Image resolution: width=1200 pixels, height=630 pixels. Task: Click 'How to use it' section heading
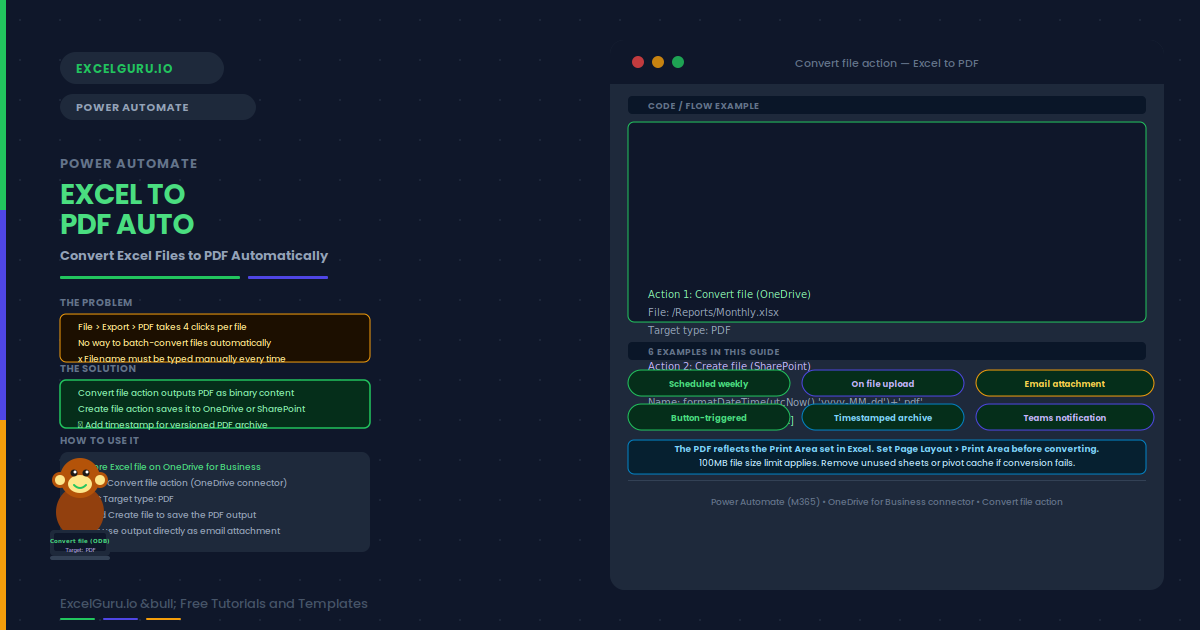pos(99,440)
